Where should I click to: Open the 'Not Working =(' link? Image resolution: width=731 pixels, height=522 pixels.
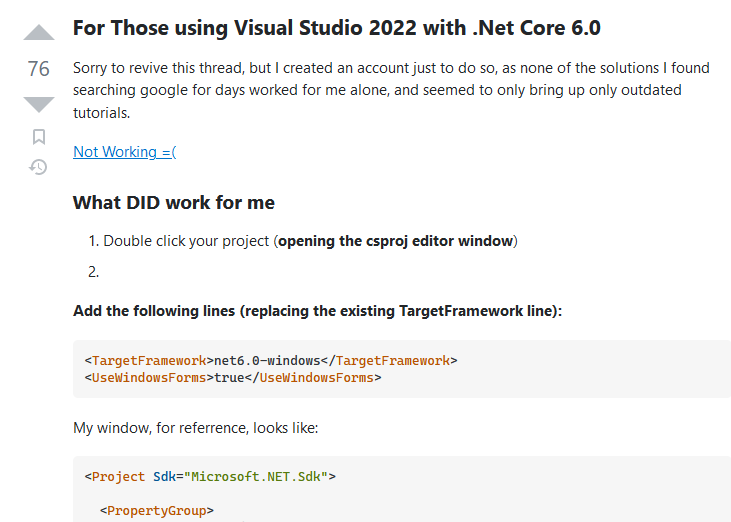[x=124, y=152]
